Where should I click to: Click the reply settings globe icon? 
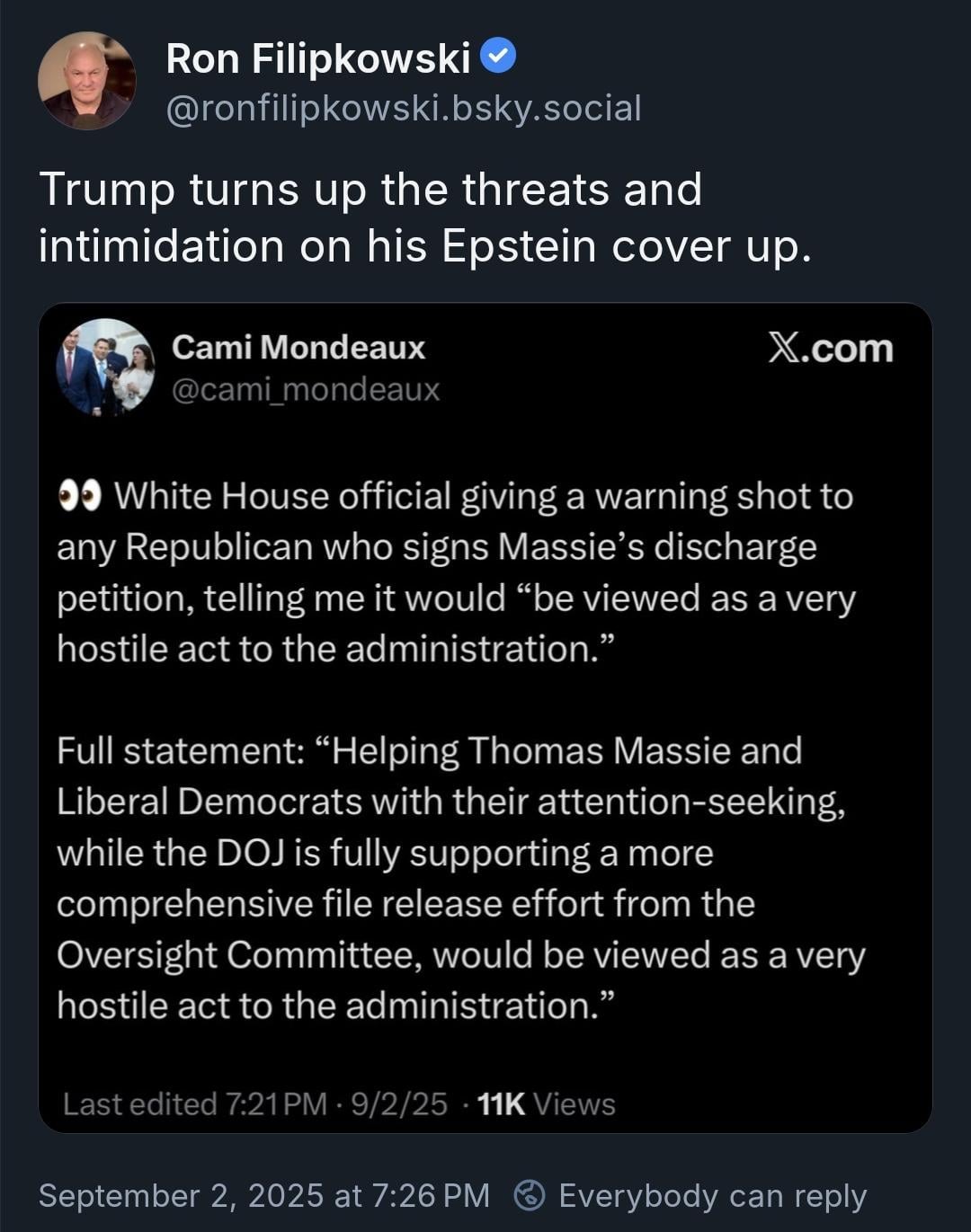click(x=530, y=1195)
